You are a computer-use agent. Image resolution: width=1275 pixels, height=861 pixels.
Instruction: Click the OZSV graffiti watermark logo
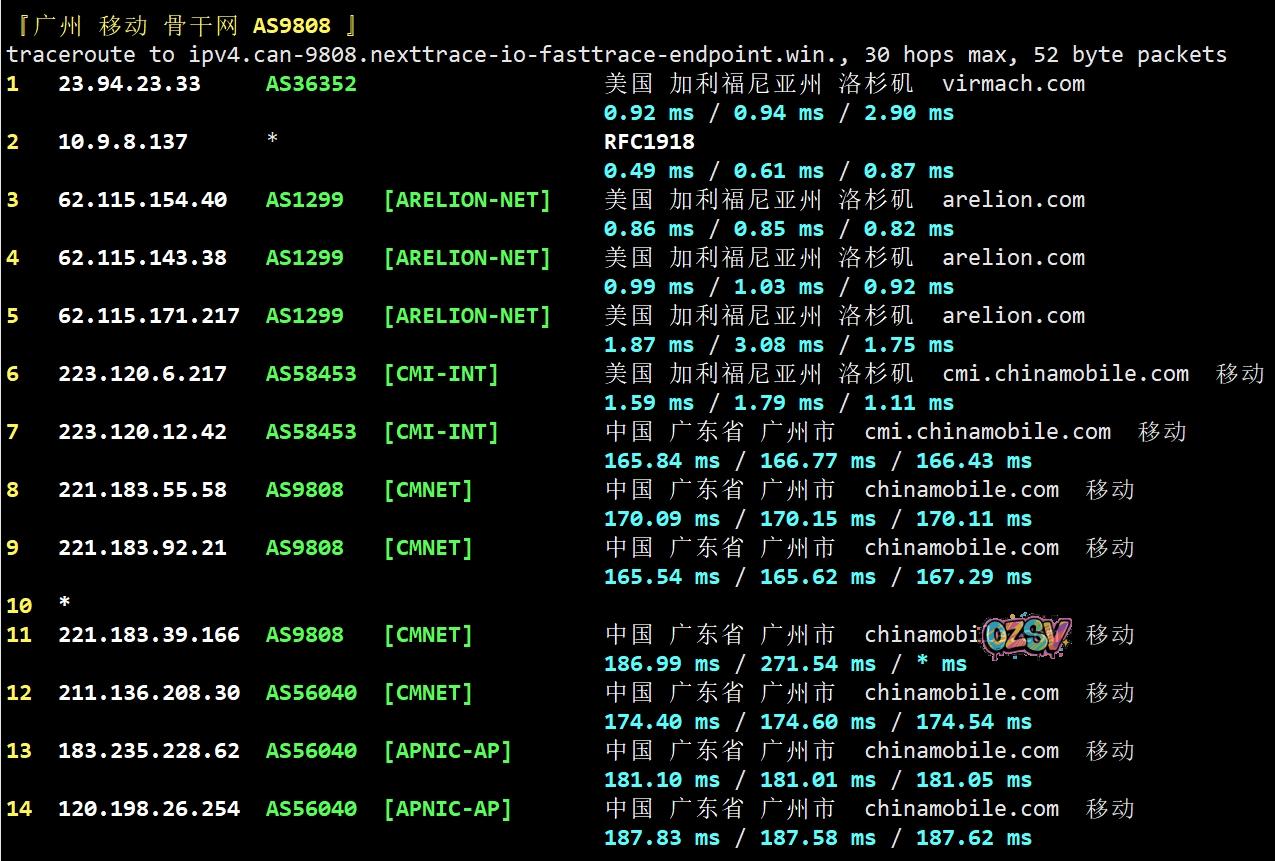[x=1027, y=636]
